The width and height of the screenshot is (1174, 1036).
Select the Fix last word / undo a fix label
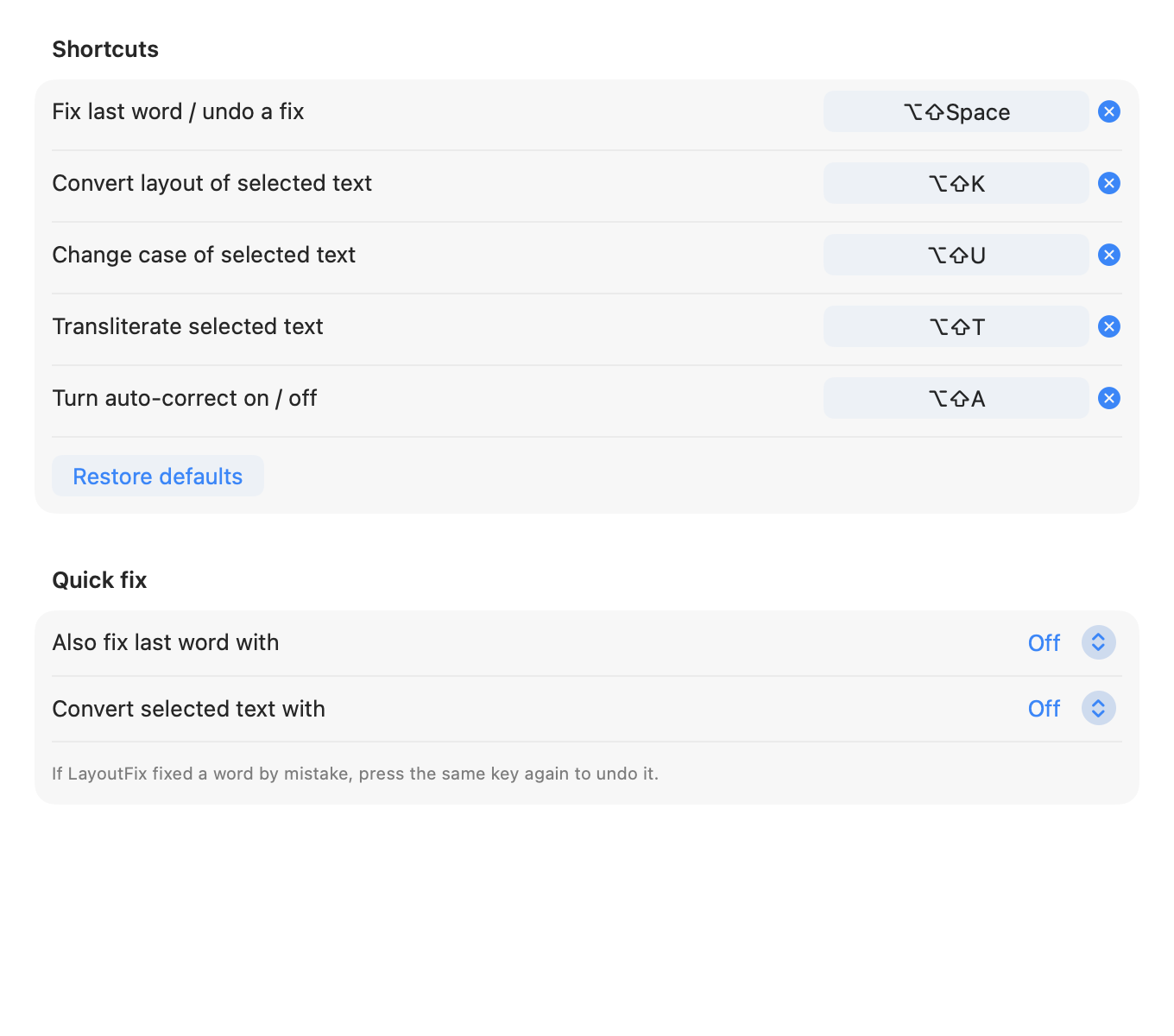click(178, 111)
